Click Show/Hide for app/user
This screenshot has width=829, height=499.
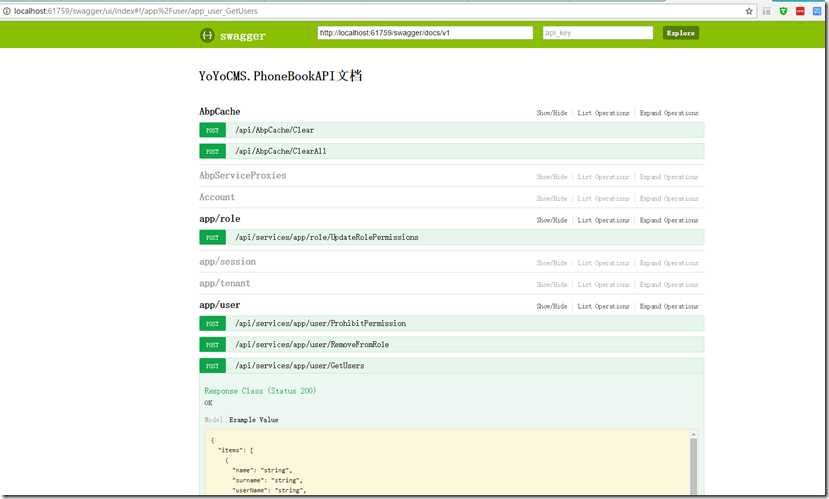(x=551, y=307)
